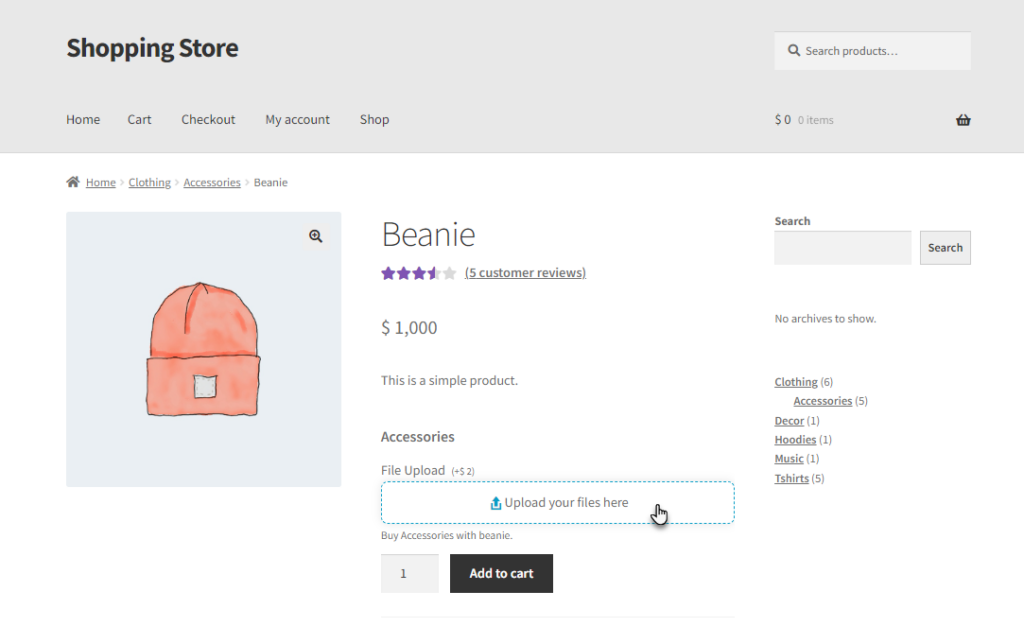
Task: Open the Music category link
Action: tap(789, 458)
